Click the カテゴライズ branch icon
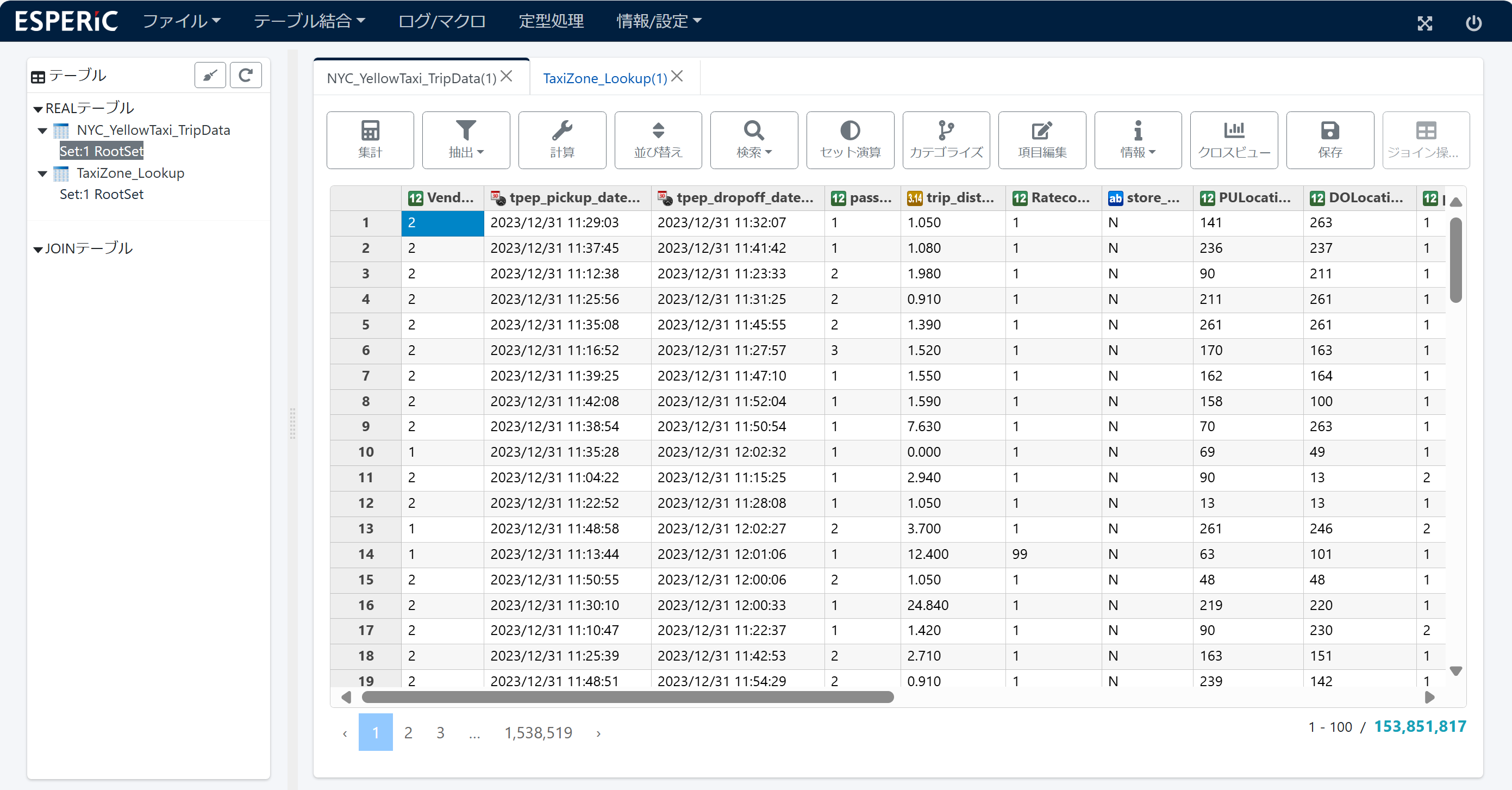The height and width of the screenshot is (790, 1512). coord(946,140)
